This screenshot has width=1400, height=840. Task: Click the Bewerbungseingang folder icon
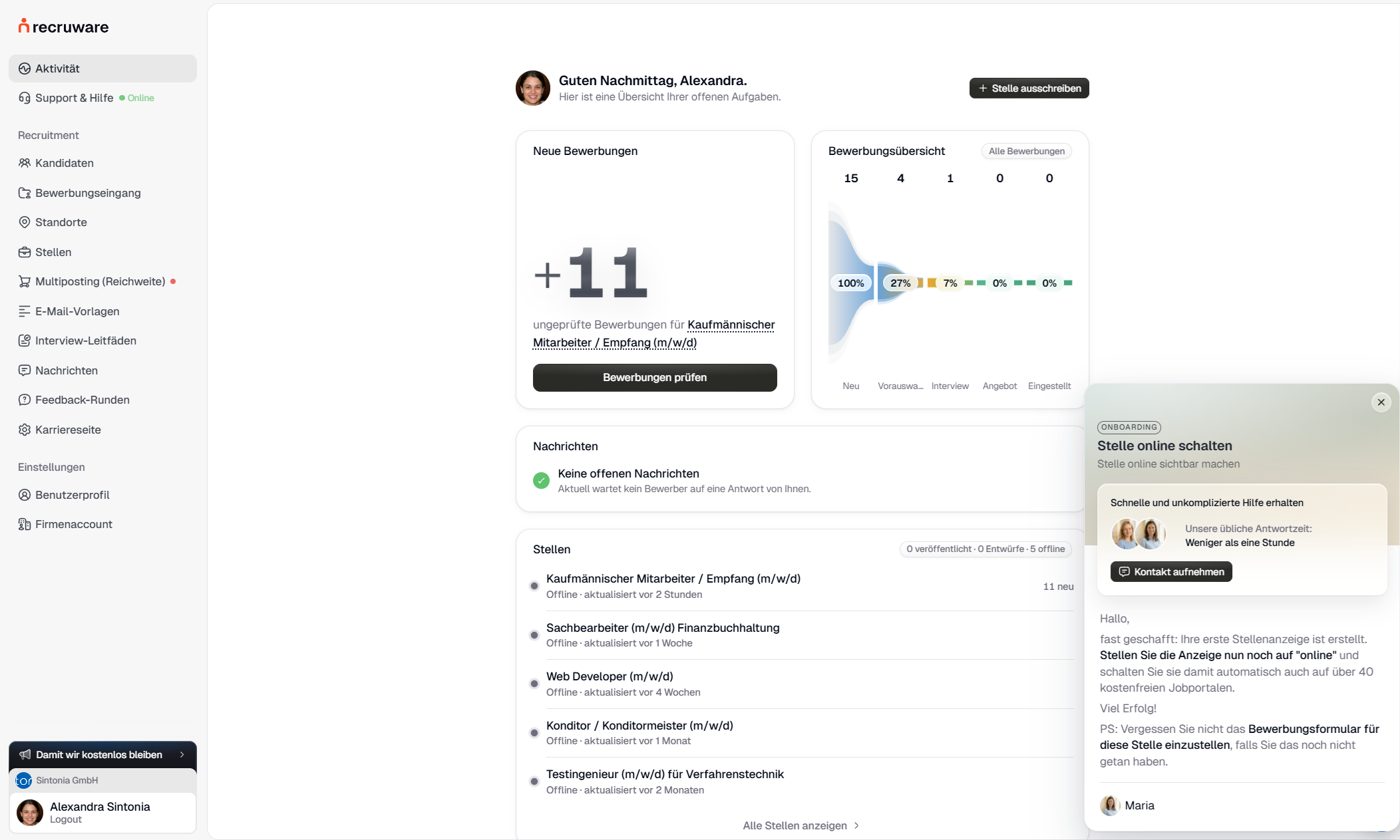tap(25, 193)
